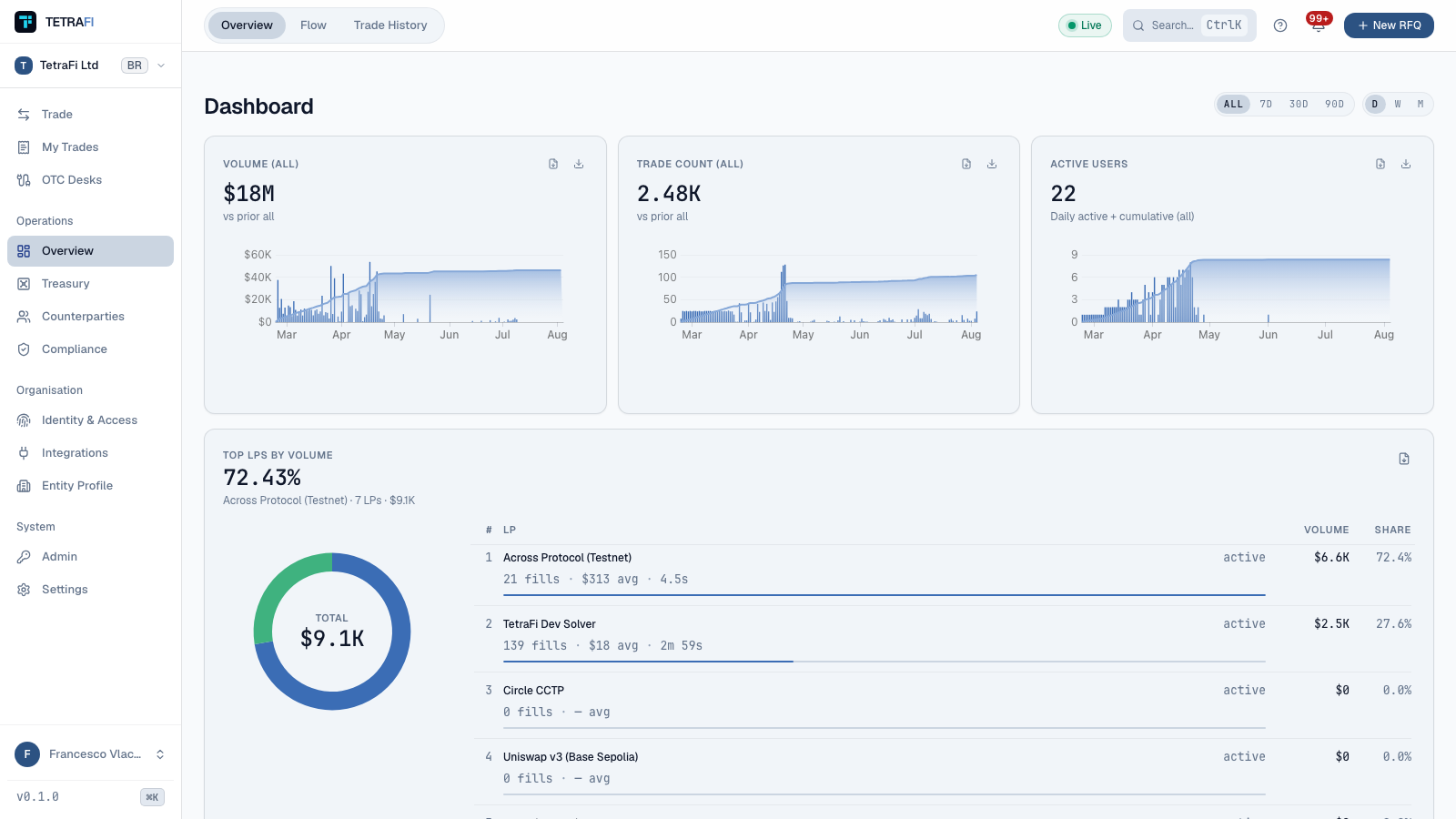Select the 90D time range
The height and width of the screenshot is (819, 1456).
pyautogui.click(x=1334, y=104)
